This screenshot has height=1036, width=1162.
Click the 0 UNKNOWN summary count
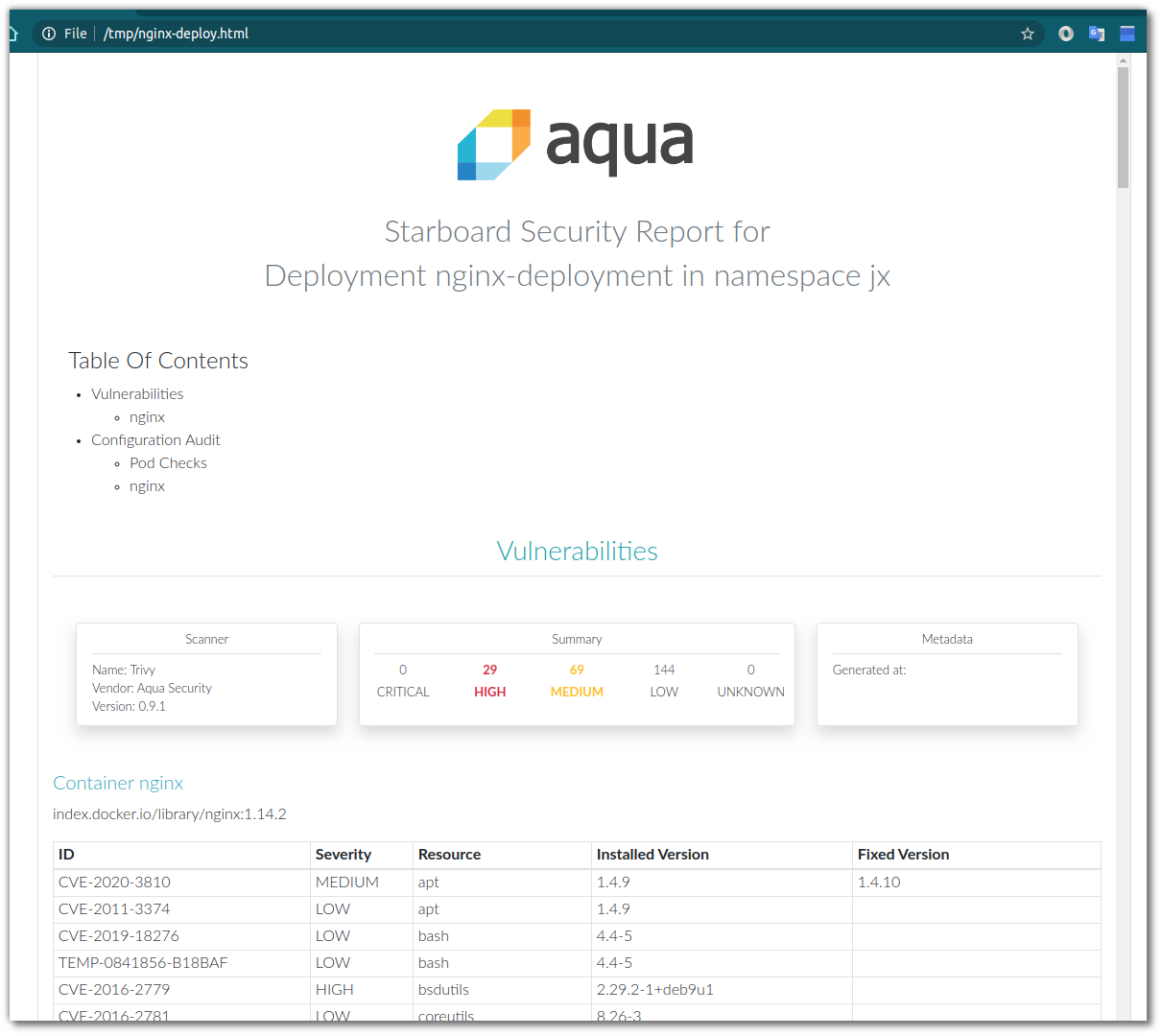coord(751,680)
